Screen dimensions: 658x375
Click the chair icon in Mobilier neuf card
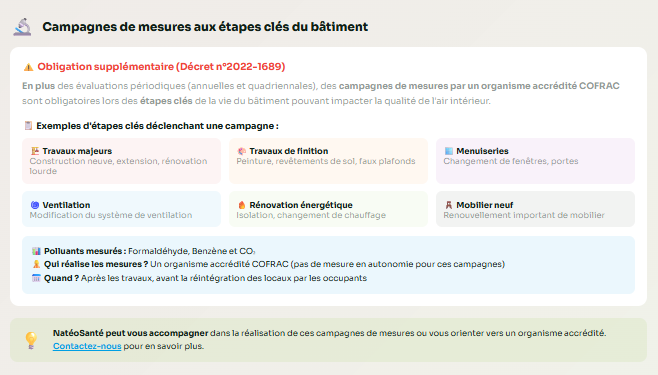[x=449, y=205]
